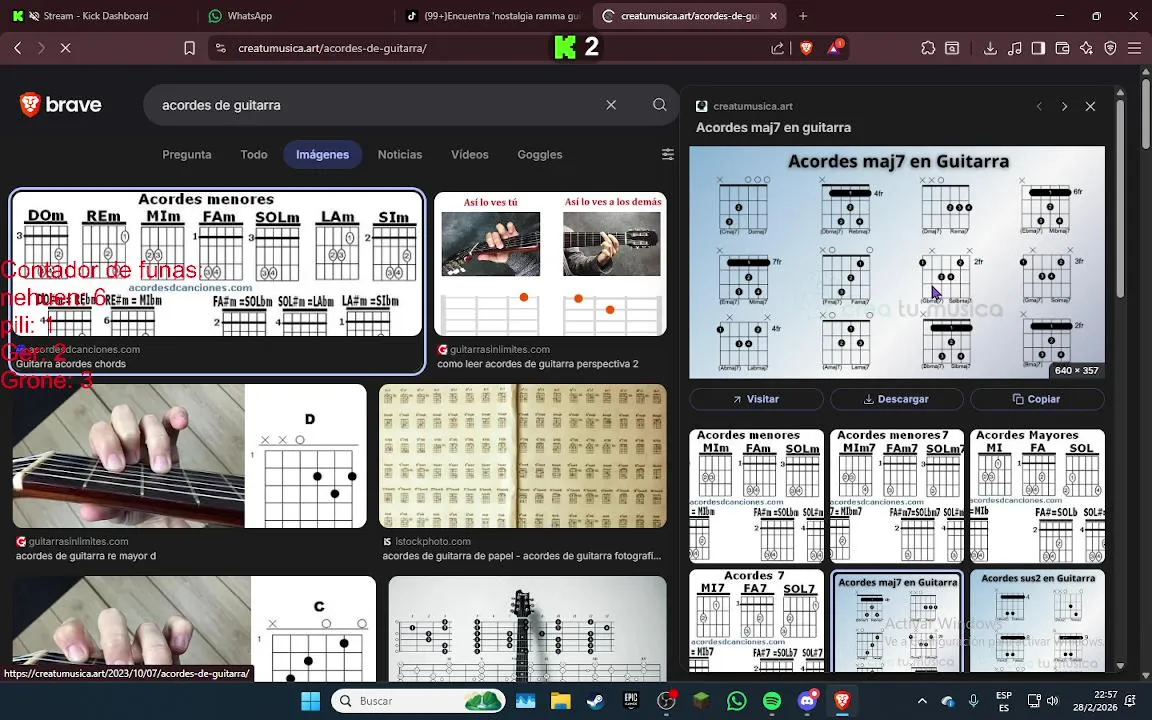Open Brave Rewards triangle icon
The image size is (1152, 720).
click(x=835, y=48)
